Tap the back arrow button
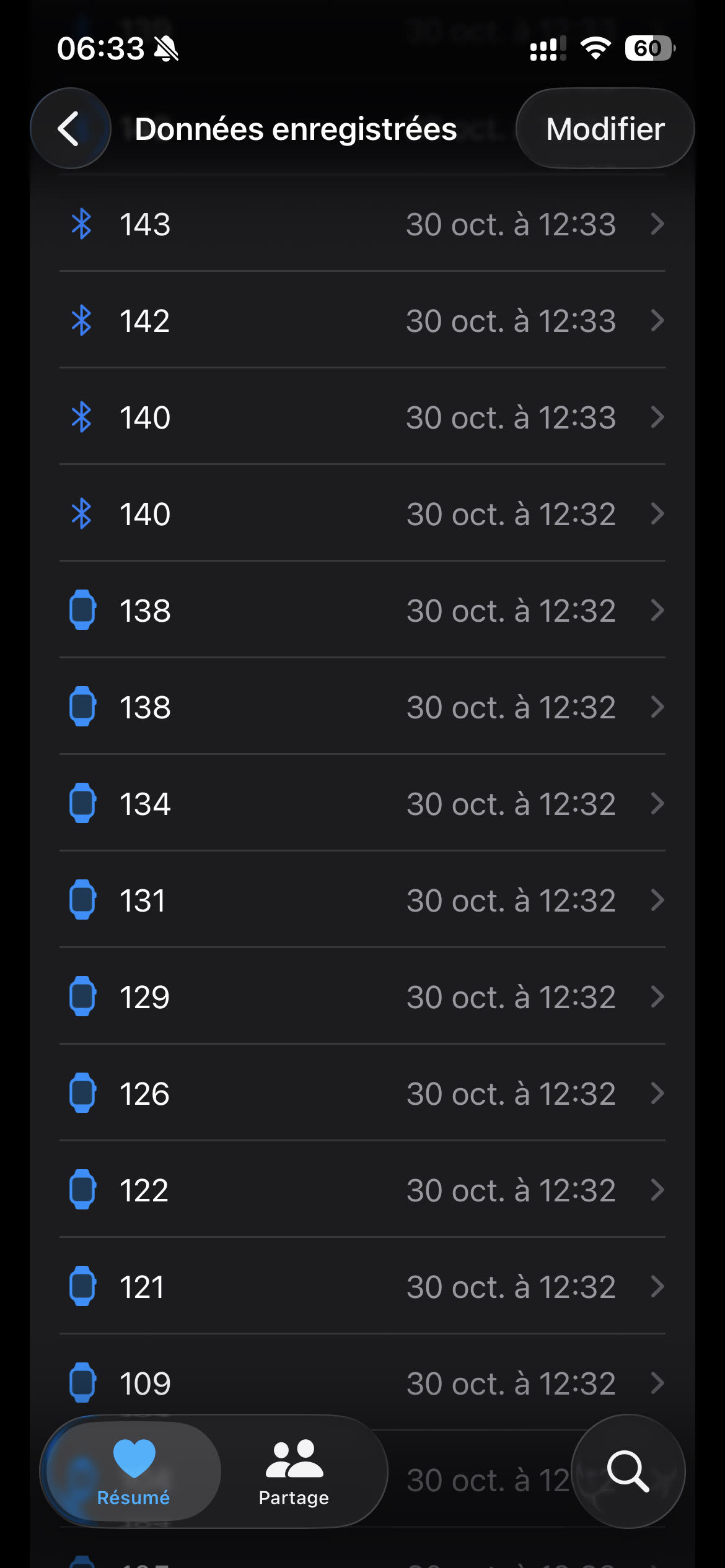Screen dimensions: 725x1568 coord(70,128)
